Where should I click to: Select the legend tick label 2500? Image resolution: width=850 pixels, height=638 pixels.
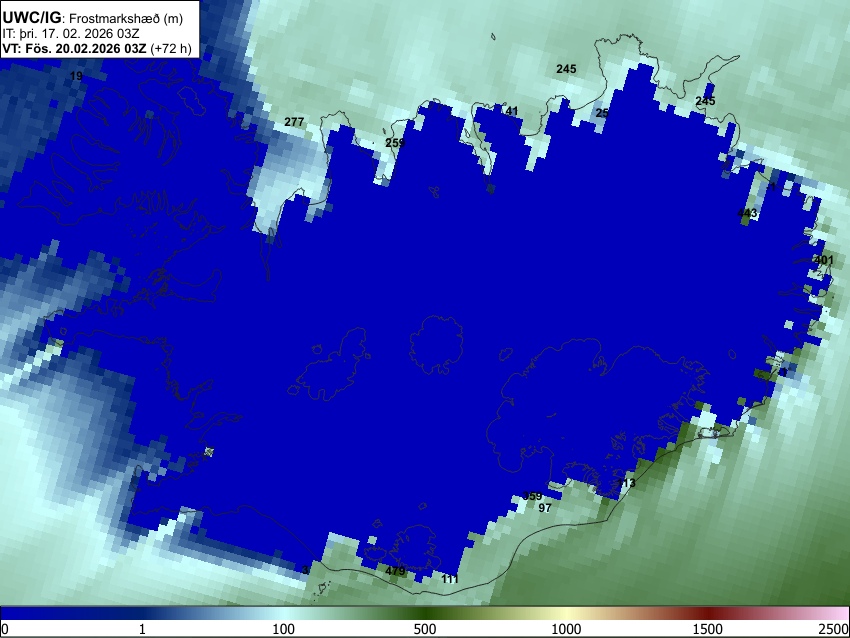(x=834, y=629)
